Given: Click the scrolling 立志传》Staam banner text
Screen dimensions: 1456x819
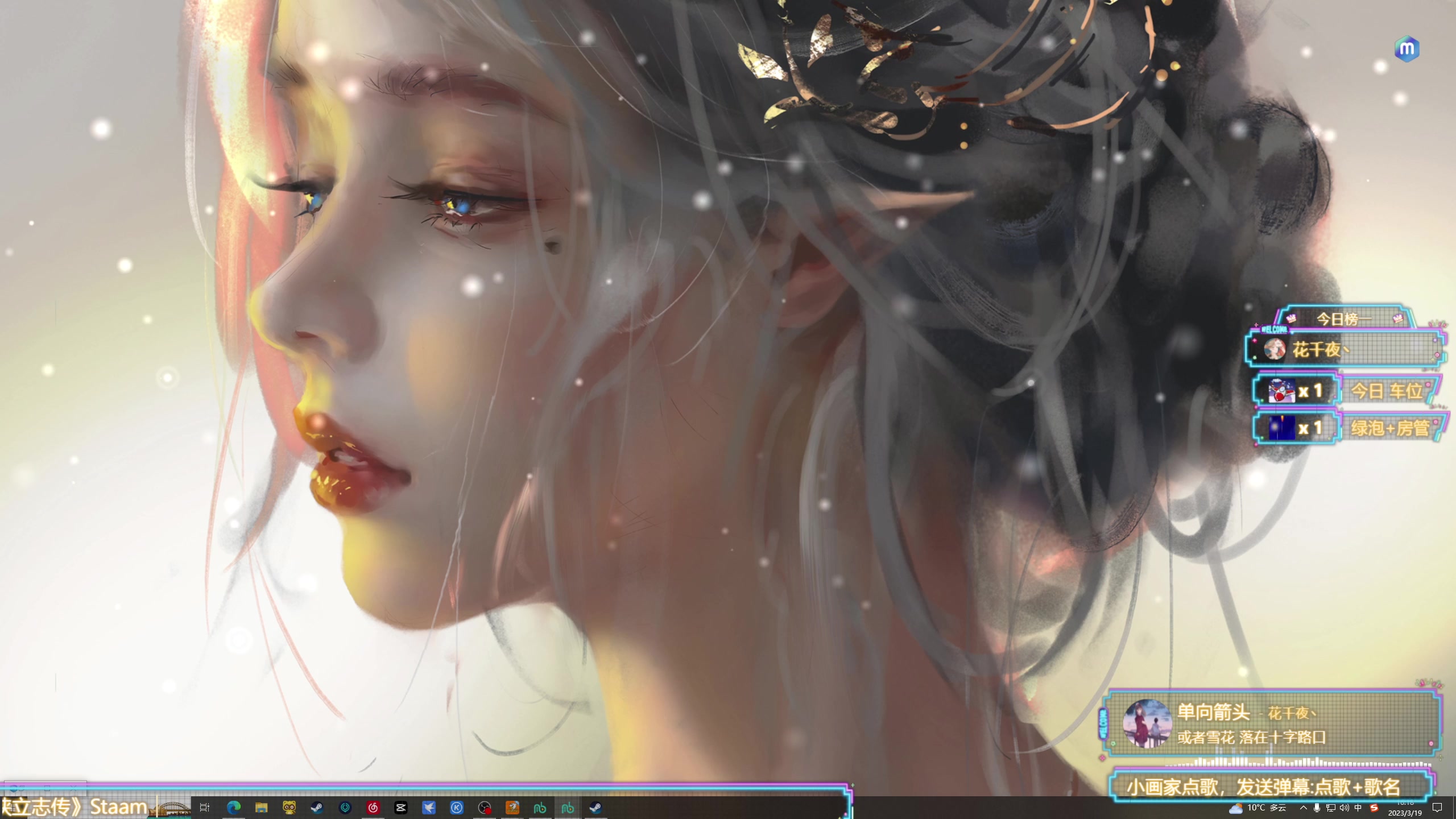Looking at the screenshot, I should (74, 807).
